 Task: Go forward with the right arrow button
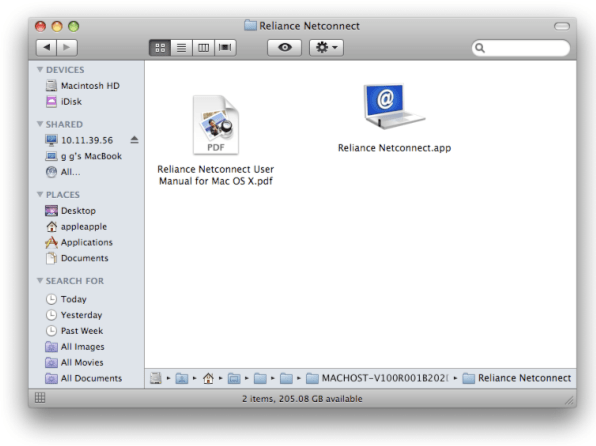[x=67, y=48]
